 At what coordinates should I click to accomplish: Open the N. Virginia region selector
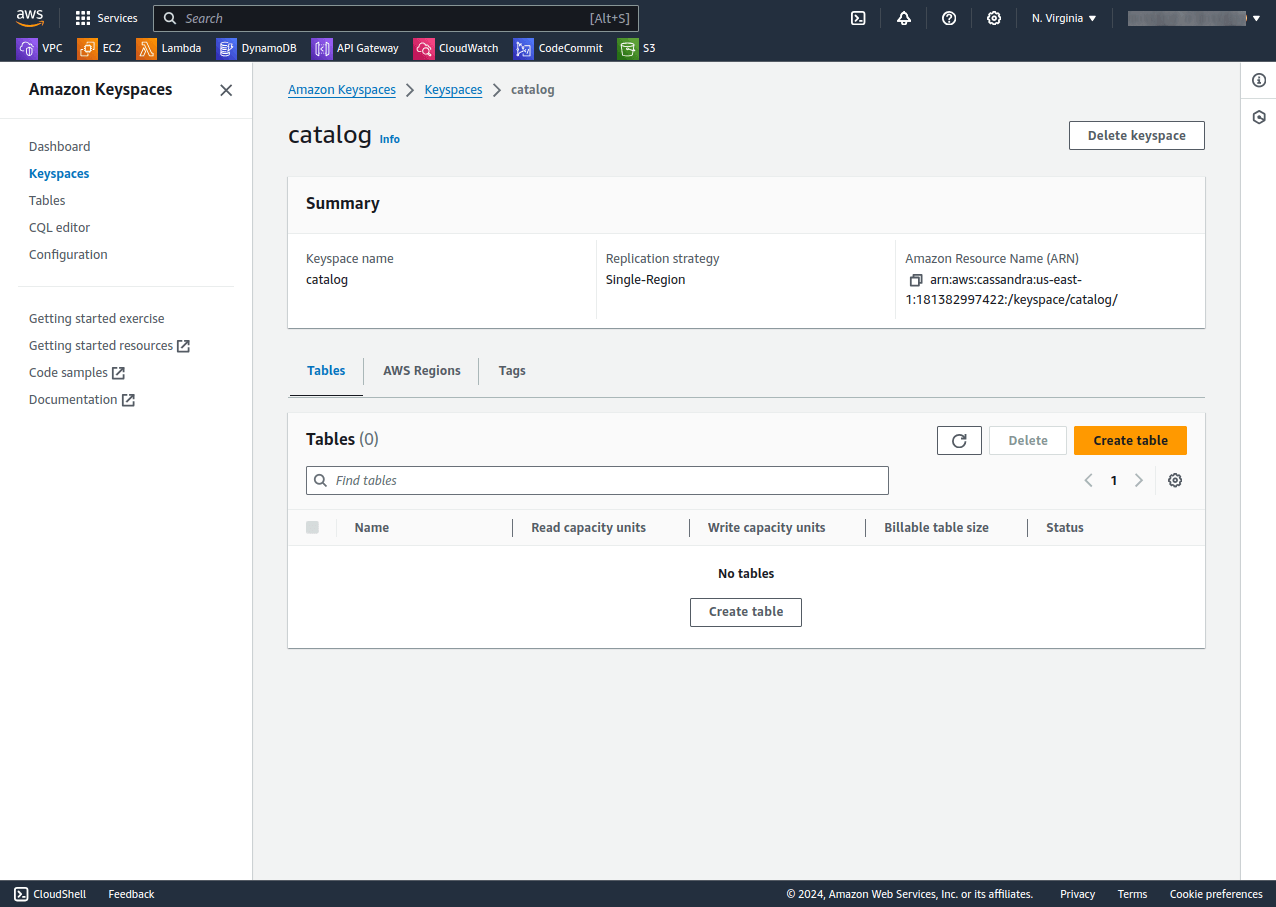coord(1063,18)
